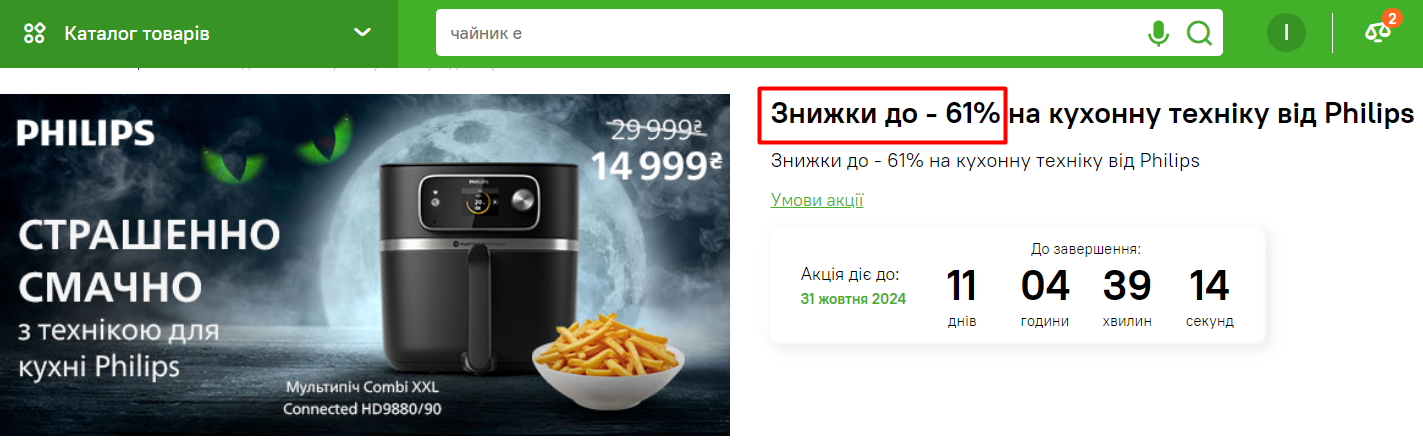Open the Умови акції link
This screenshot has width=1423, height=444.
click(x=817, y=200)
